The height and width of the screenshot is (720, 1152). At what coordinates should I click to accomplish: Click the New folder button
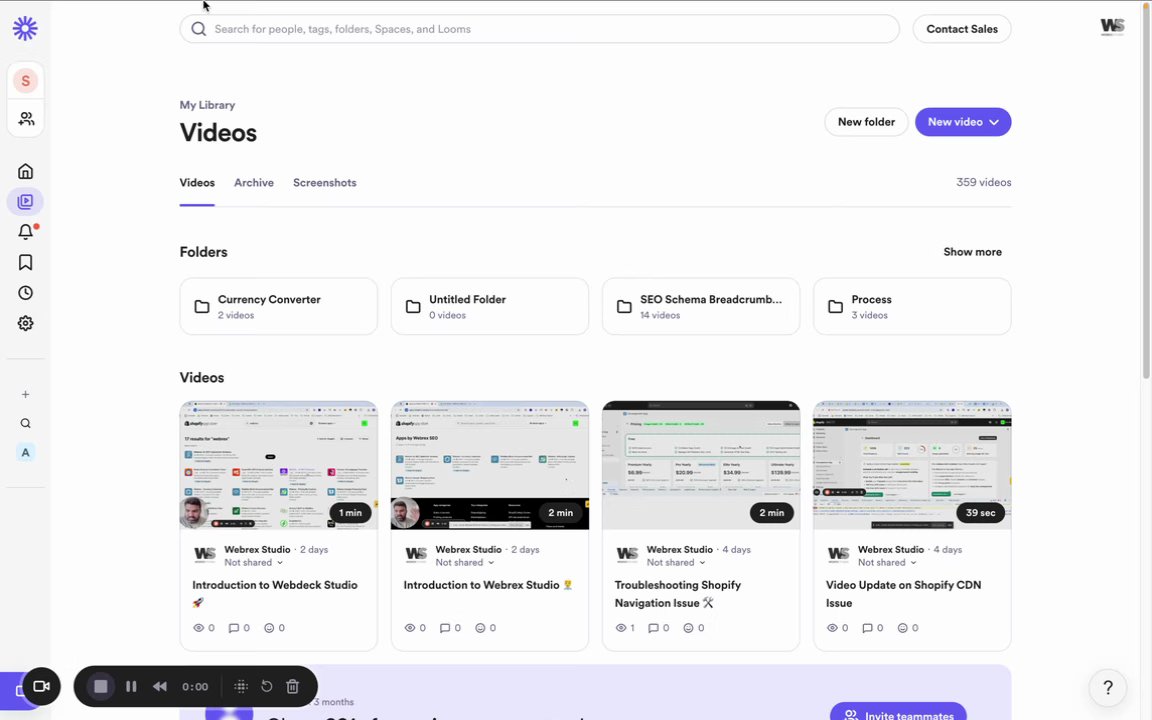pyautogui.click(x=866, y=122)
